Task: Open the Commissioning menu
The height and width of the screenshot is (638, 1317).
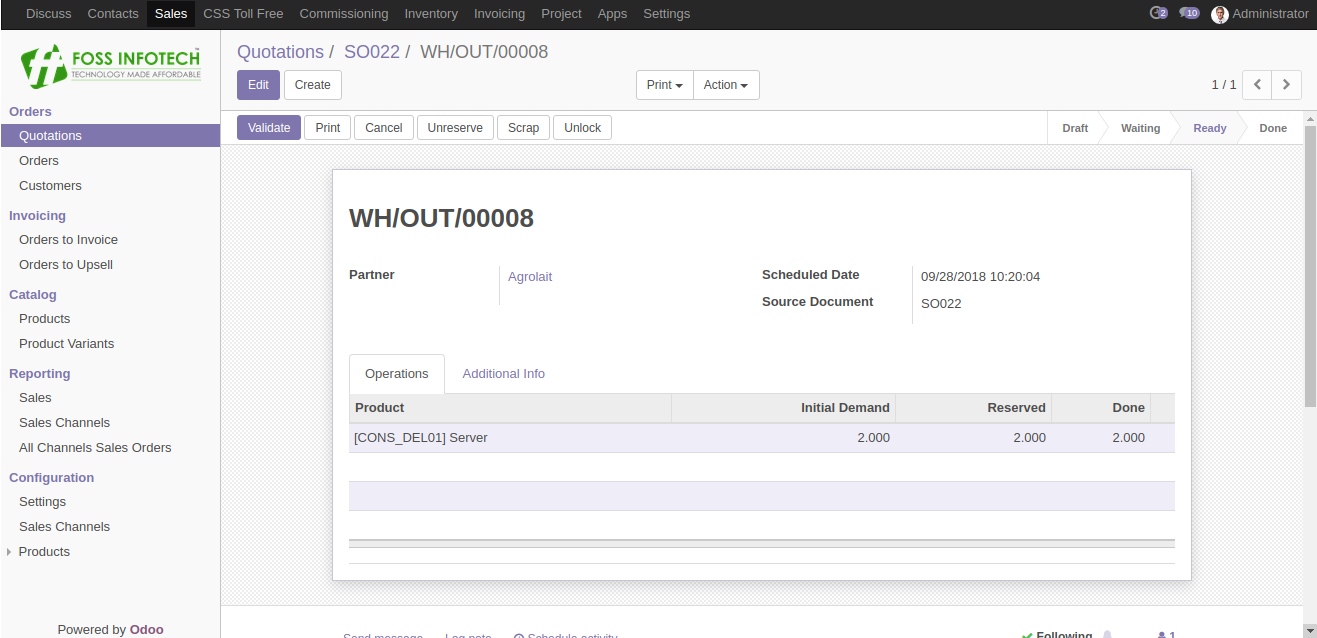Action: (x=344, y=14)
